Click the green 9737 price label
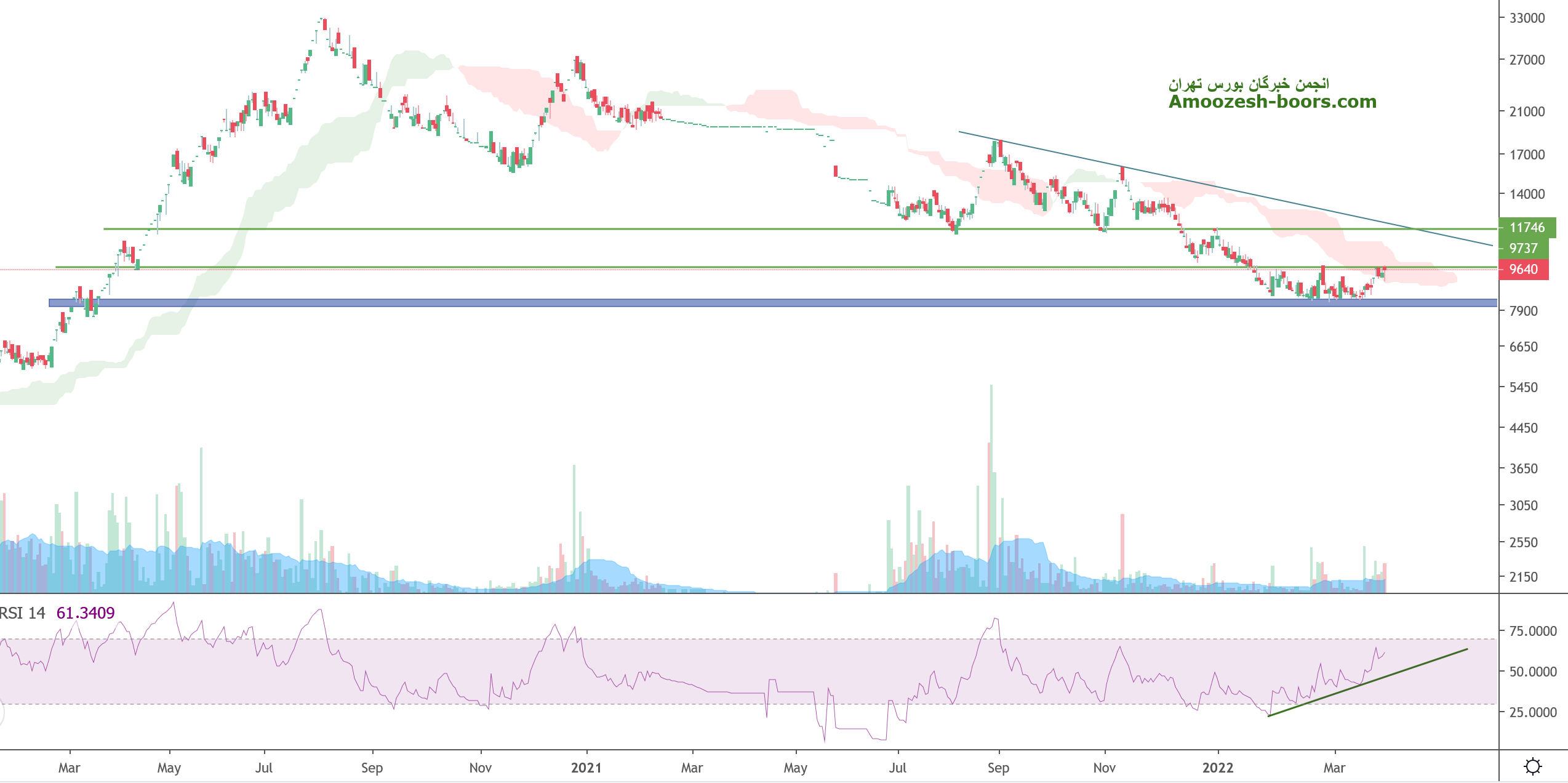1568x783 pixels. (1523, 249)
